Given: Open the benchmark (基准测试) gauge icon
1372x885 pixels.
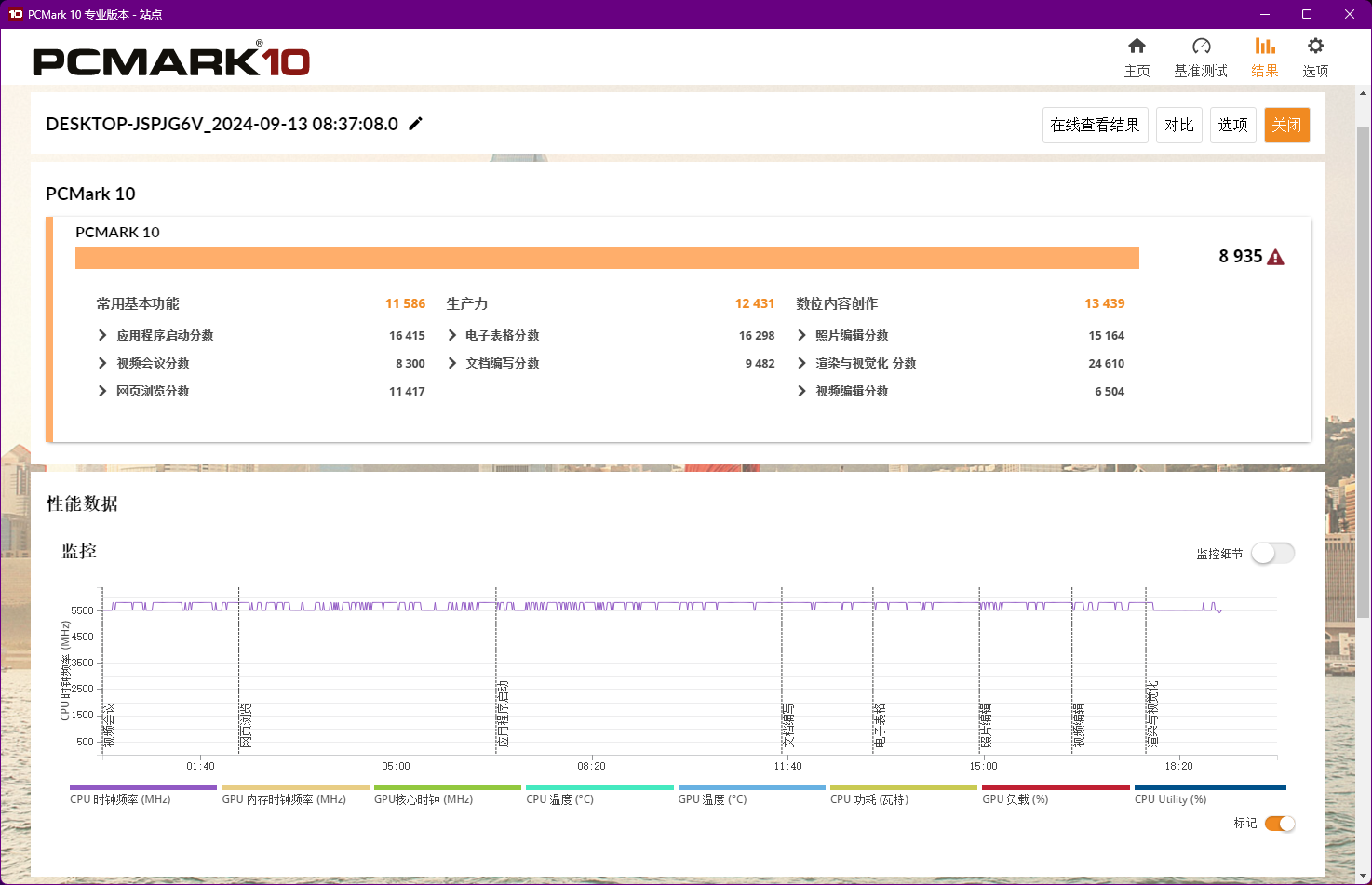Looking at the screenshot, I should coord(1201,47).
